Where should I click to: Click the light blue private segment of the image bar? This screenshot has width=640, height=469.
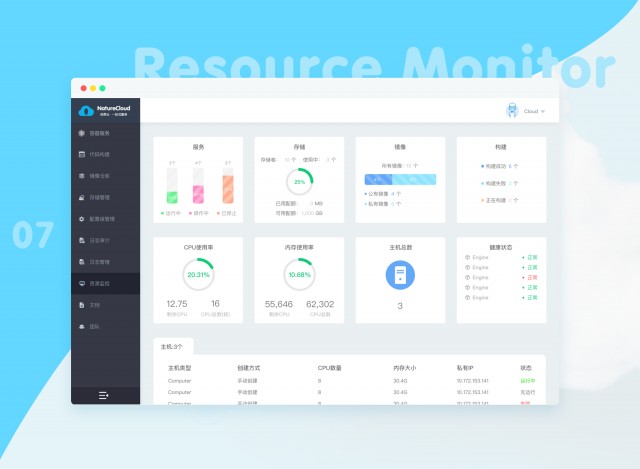click(x=414, y=180)
